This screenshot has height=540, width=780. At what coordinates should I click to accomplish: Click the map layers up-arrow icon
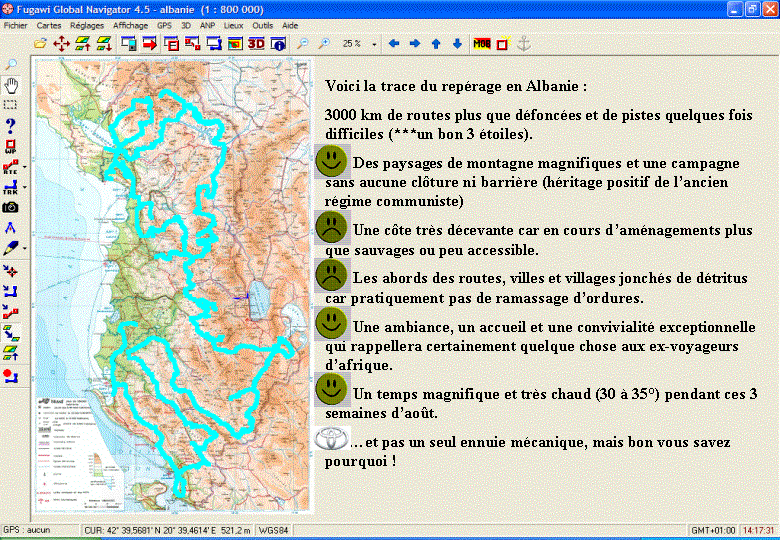point(83,44)
